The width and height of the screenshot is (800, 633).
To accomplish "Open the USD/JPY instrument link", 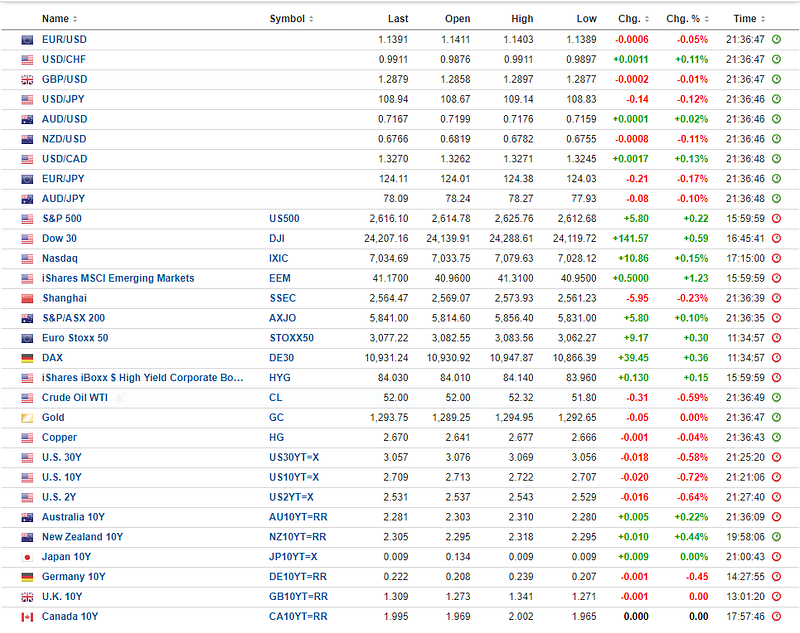I will [x=63, y=99].
